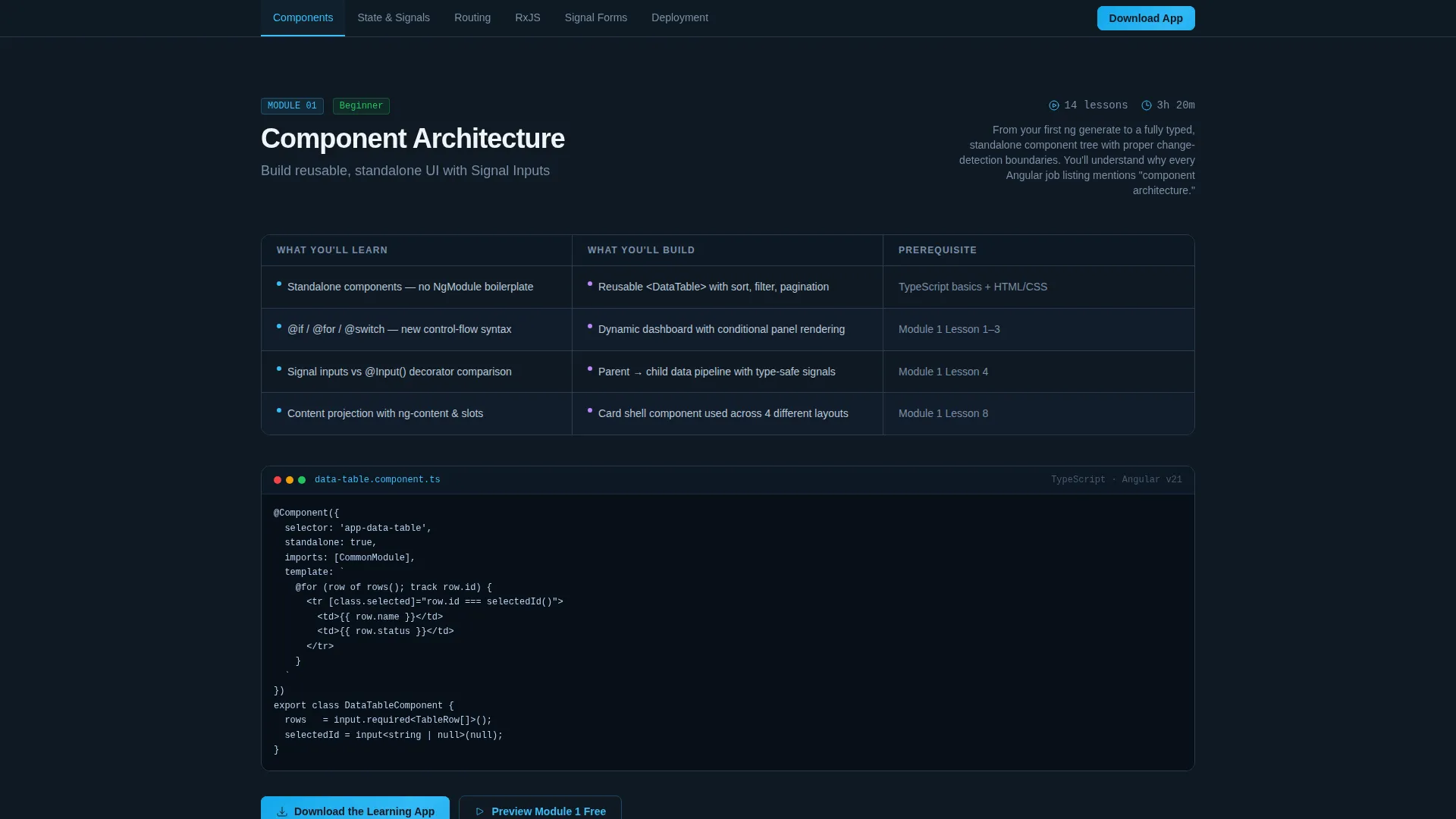
Task: Click the Component Architecture heading
Action: (413, 139)
